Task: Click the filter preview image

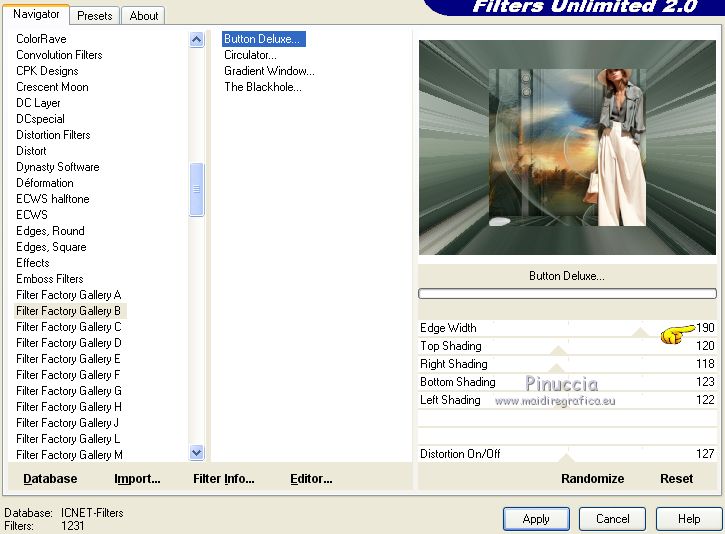Action: coord(567,147)
